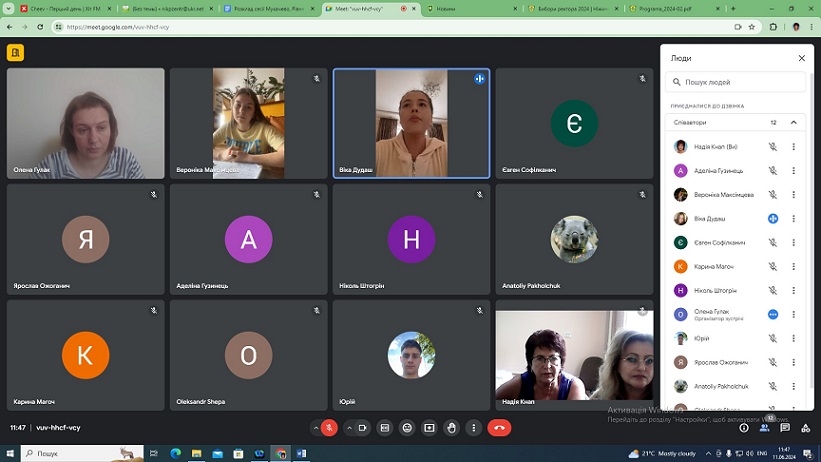Viewport: 821px width, 462px height.
Task: Click the orange K avatar of Карина Магоч tile
Action: (85, 355)
